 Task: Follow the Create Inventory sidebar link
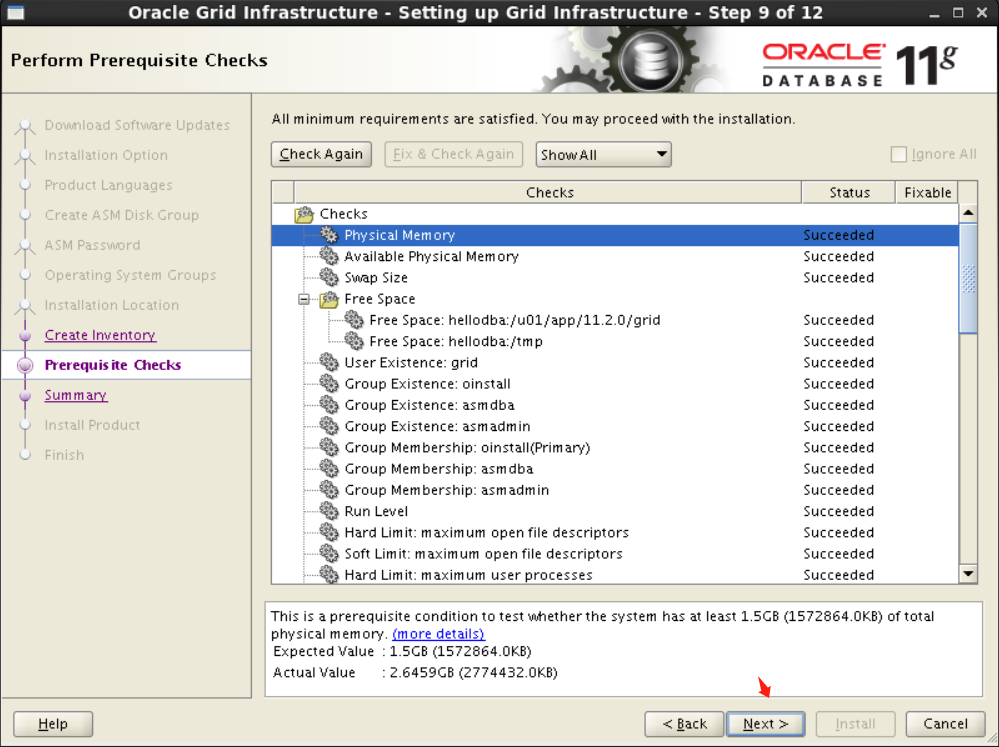pos(99,335)
